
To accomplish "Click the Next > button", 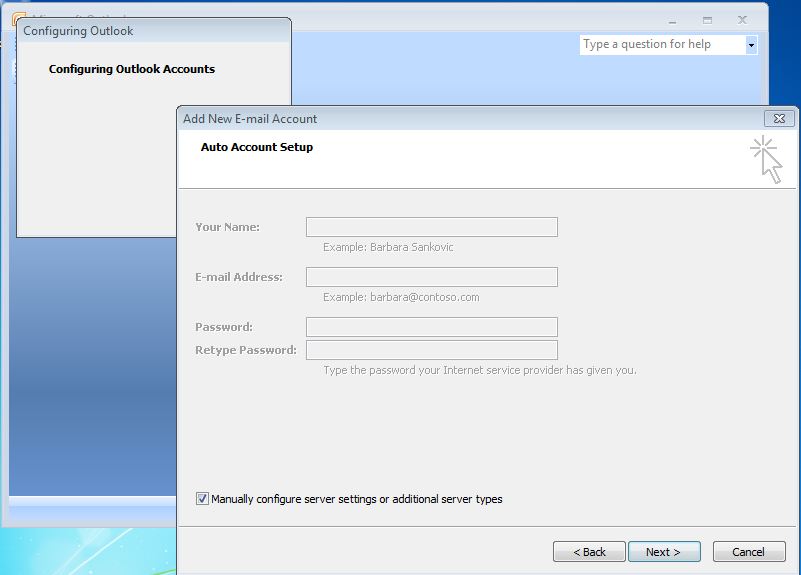I will (x=664, y=552).
